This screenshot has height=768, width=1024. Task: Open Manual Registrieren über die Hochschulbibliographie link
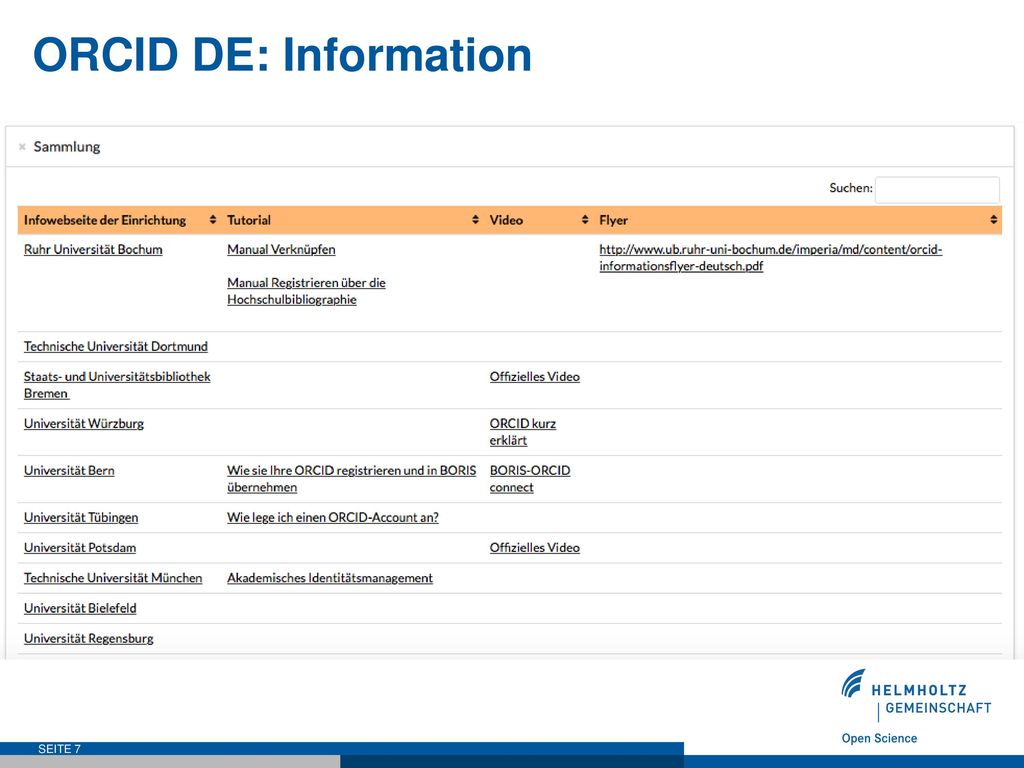[306, 291]
